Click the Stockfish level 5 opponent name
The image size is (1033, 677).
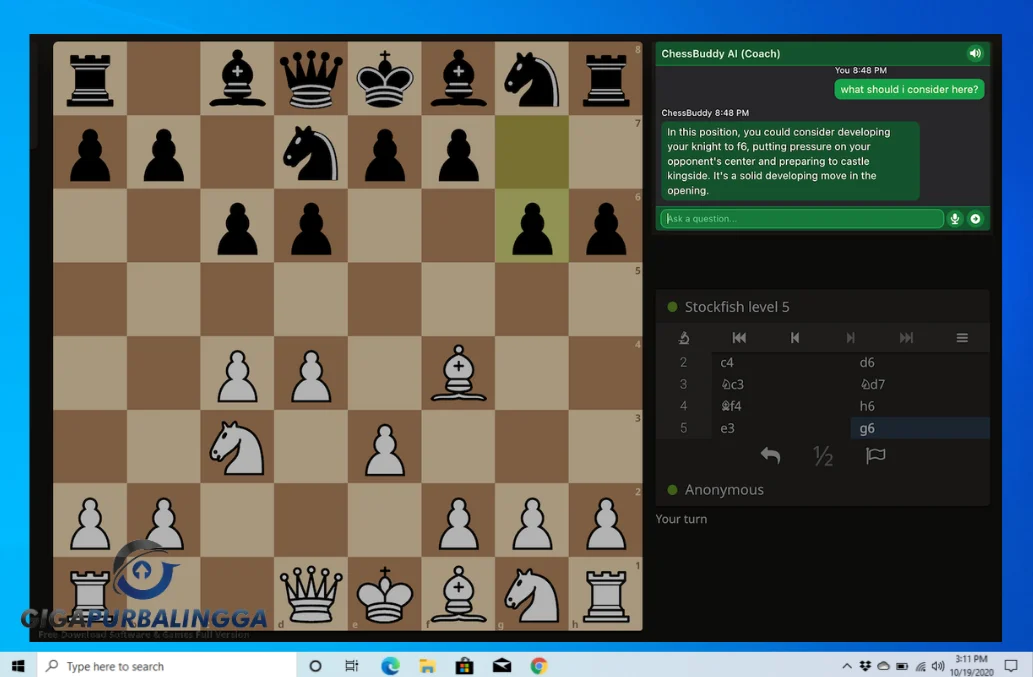(737, 307)
